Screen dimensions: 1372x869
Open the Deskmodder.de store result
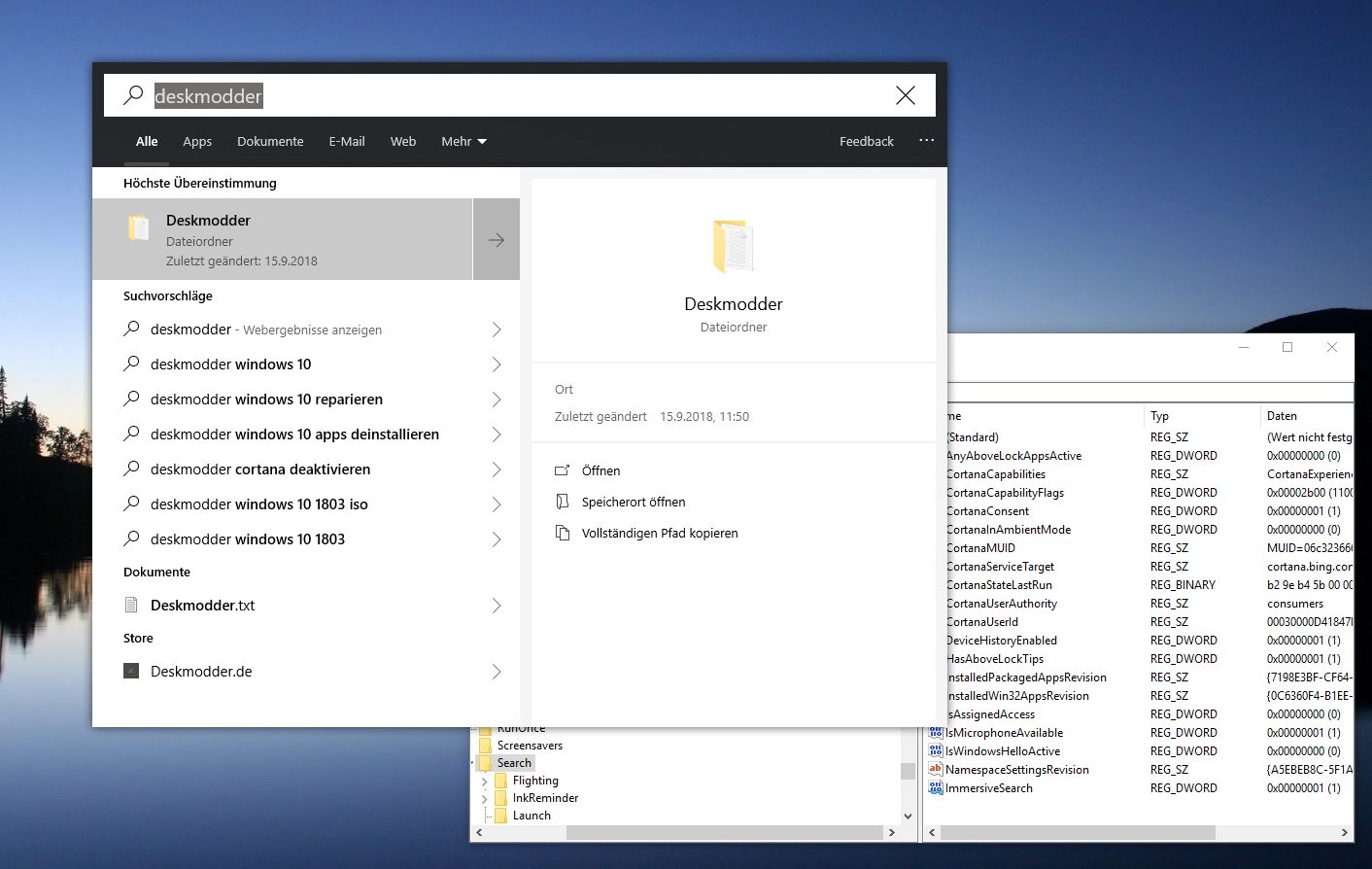306,672
